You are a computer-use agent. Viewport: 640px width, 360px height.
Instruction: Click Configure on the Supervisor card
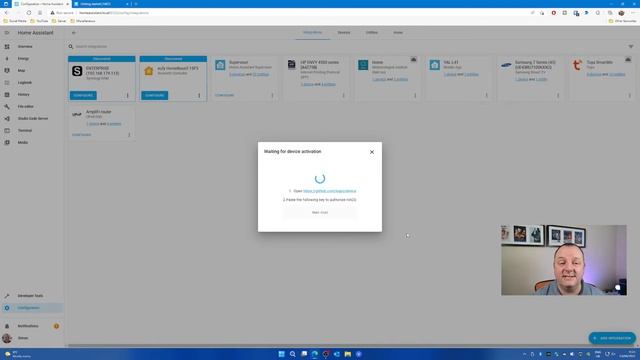[x=224, y=95]
